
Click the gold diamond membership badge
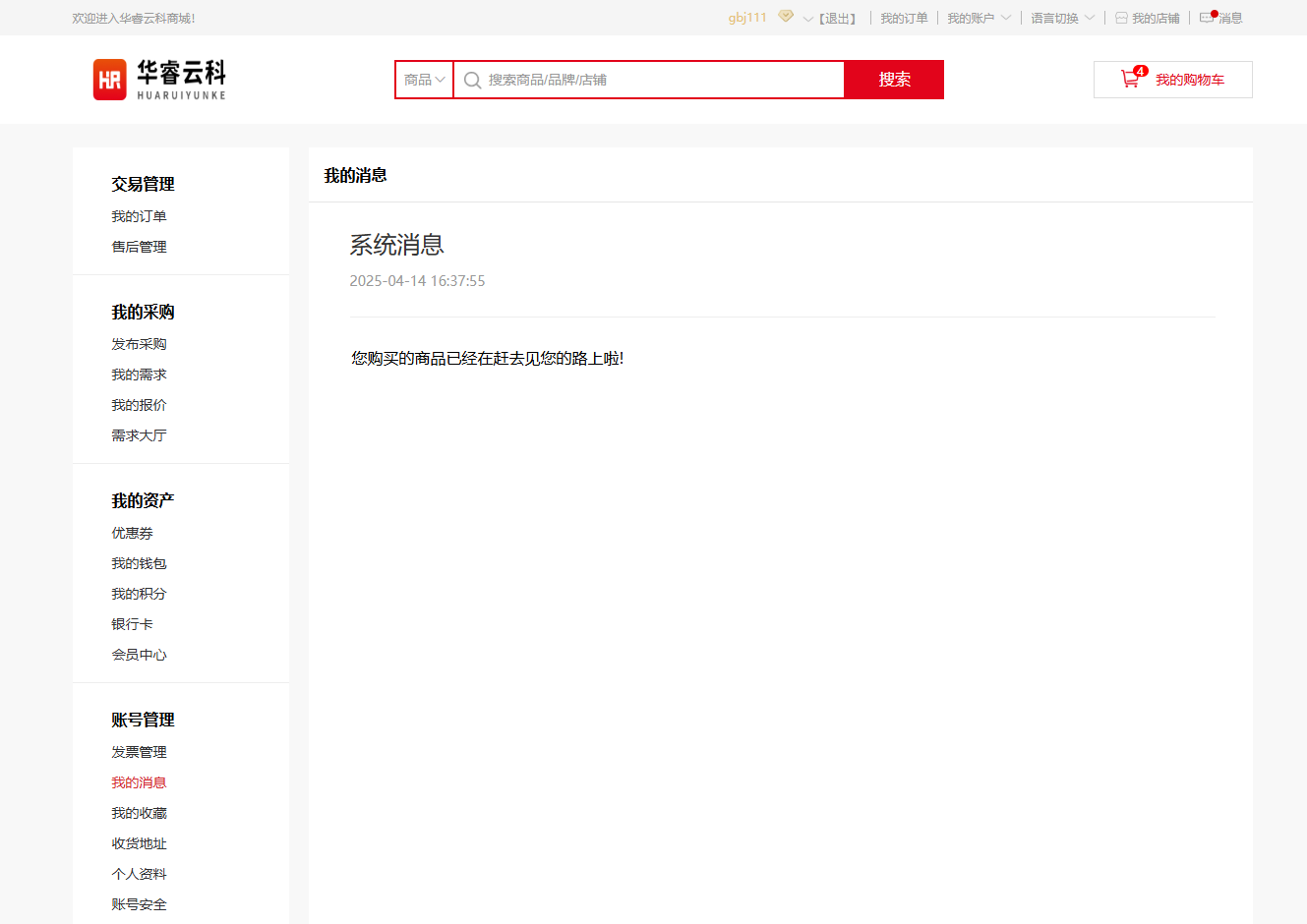[786, 17]
